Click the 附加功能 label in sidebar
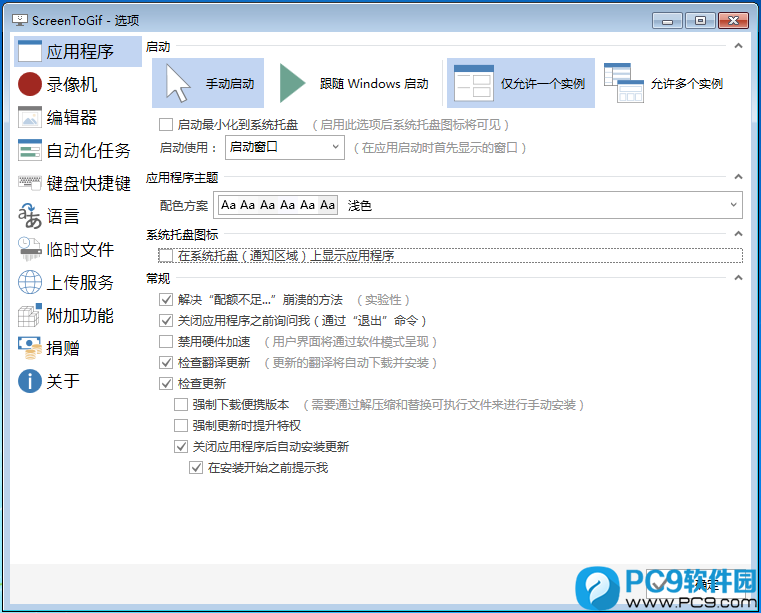This screenshot has width=761, height=613. click(x=80, y=315)
